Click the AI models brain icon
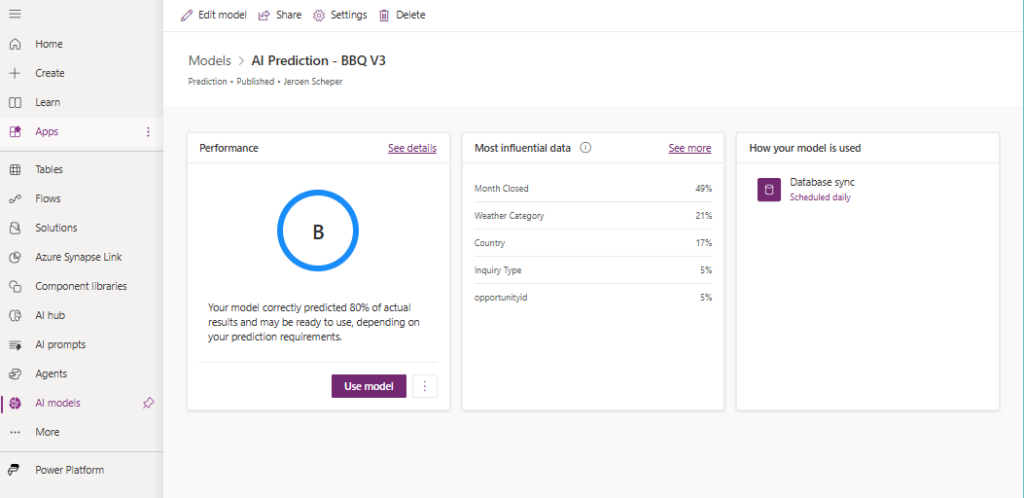Viewport: 1024px width, 498px height. 15,403
